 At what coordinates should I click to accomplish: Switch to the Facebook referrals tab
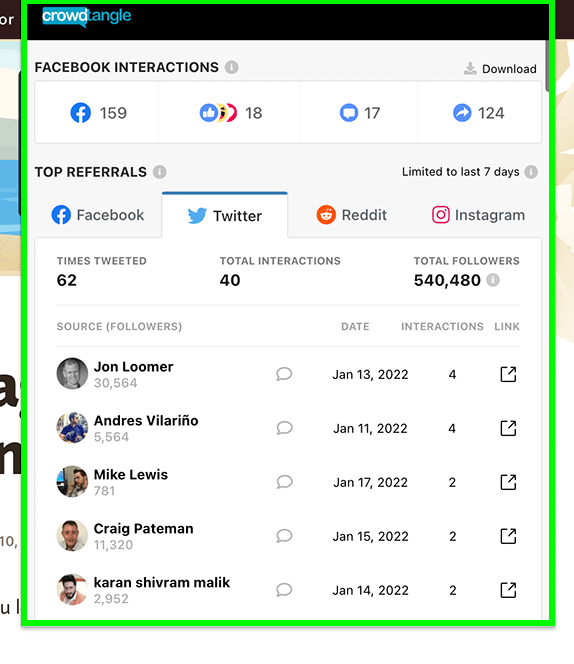(x=98, y=215)
